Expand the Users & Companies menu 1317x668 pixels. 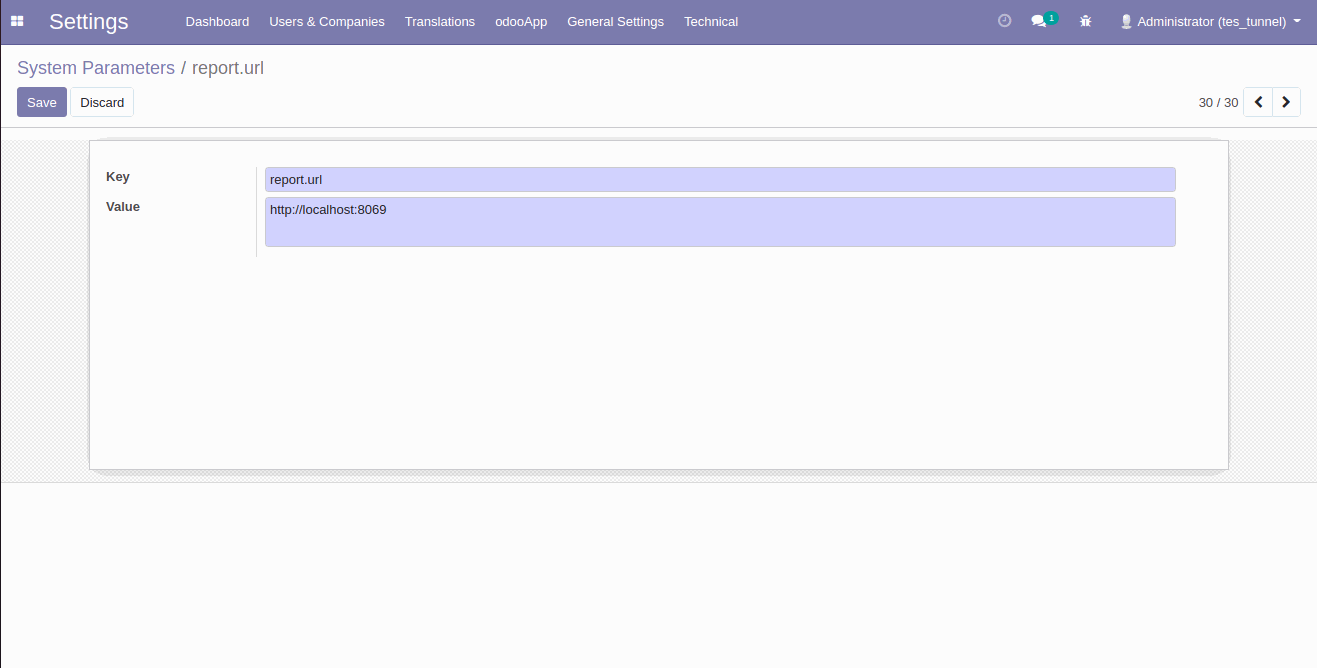coord(327,21)
